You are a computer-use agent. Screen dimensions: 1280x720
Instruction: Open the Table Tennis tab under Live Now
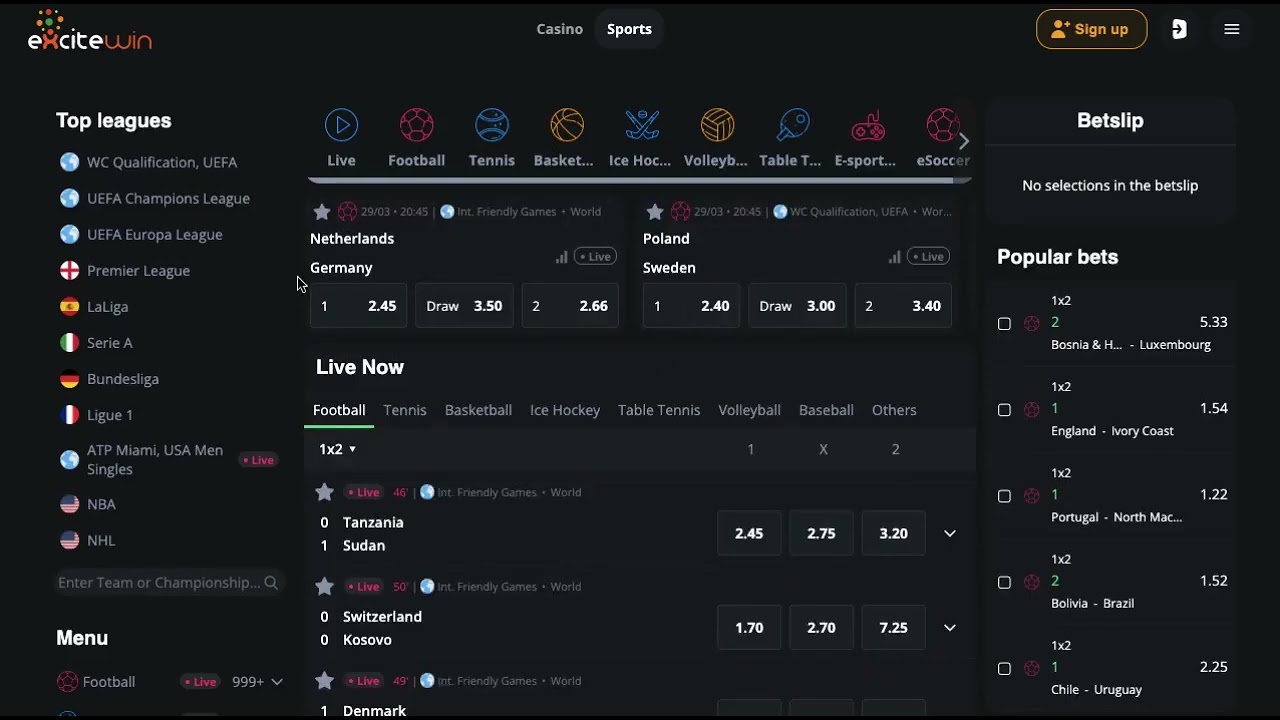[659, 410]
